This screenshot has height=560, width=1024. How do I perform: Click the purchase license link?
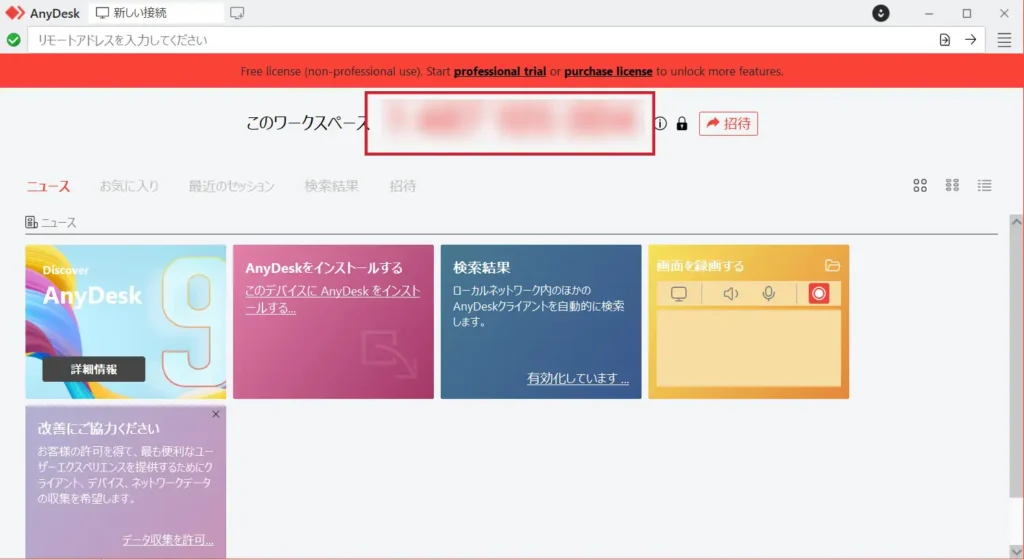coord(608,72)
